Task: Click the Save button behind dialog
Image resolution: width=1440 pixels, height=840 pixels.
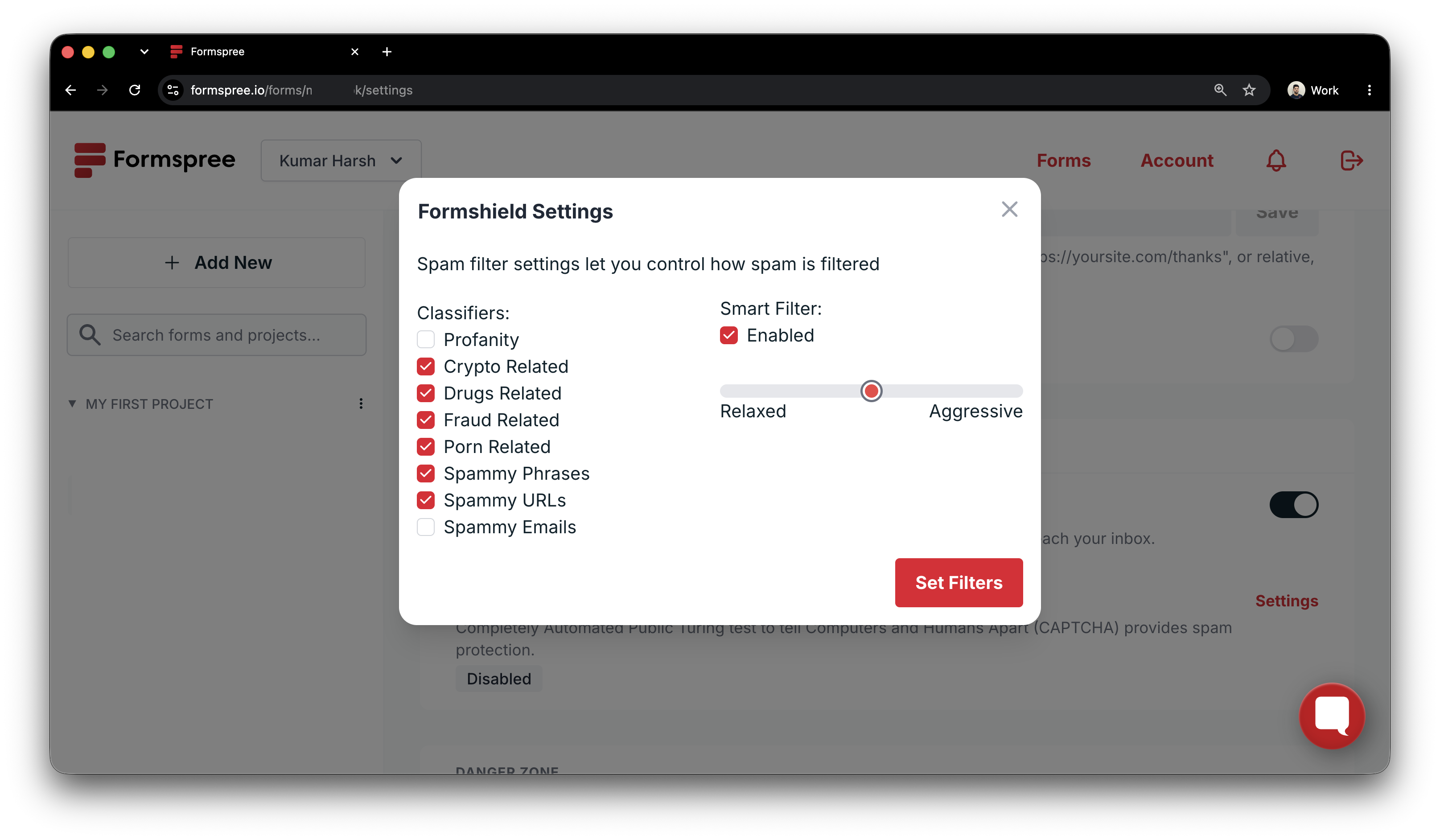Action: [x=1277, y=220]
